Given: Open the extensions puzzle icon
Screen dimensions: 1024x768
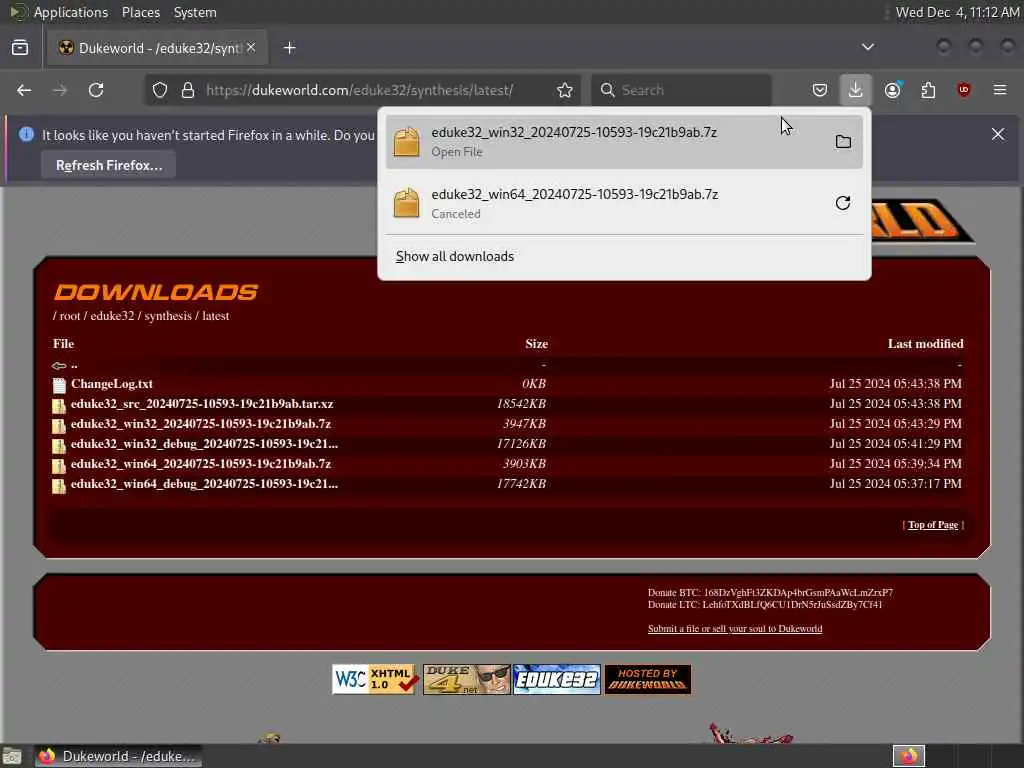Looking at the screenshot, I should [x=928, y=90].
